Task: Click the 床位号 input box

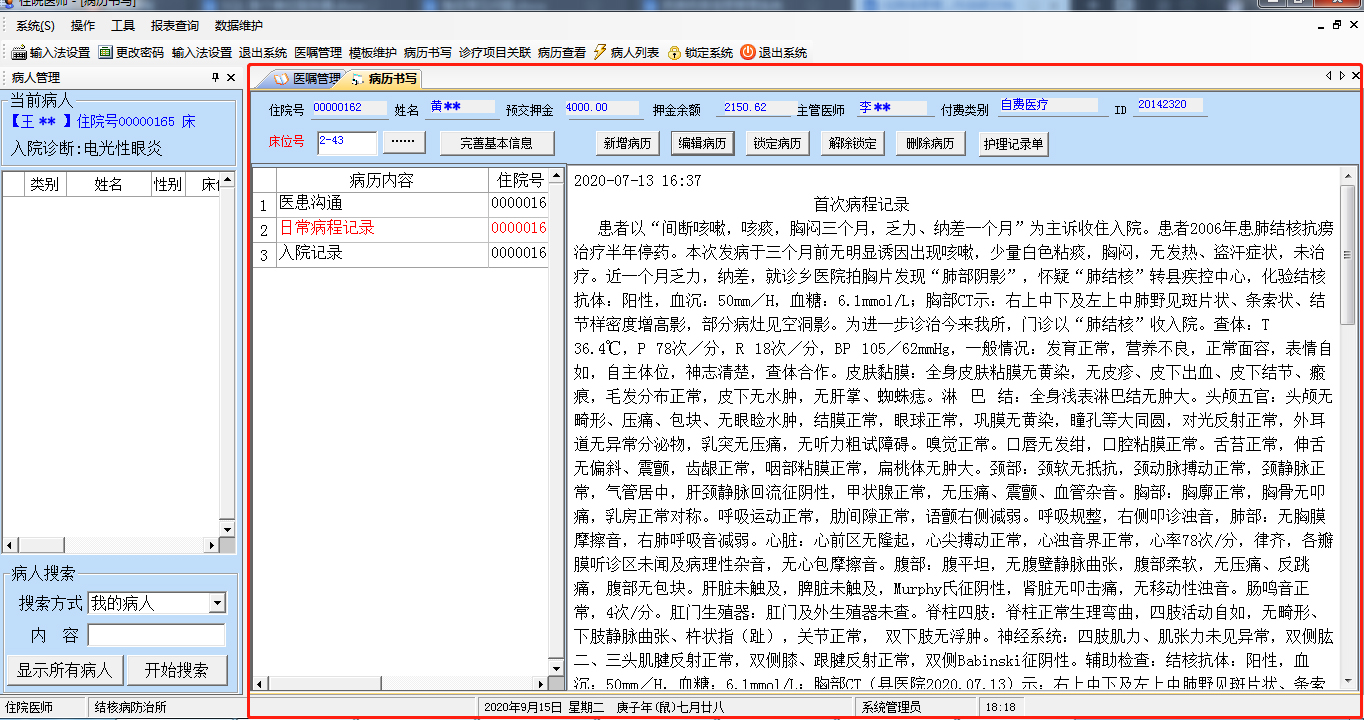Action: point(346,143)
